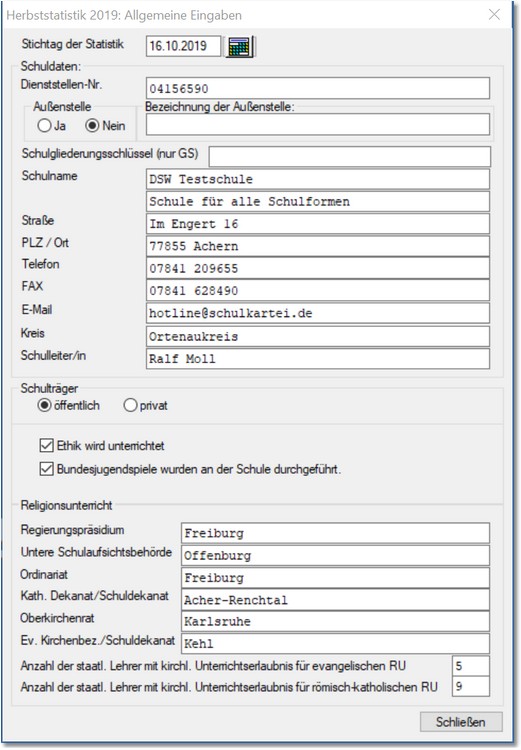The width and height of the screenshot is (521, 750).
Task: Click the Bezeichnung der Außenstelle field
Action: click(x=318, y=124)
